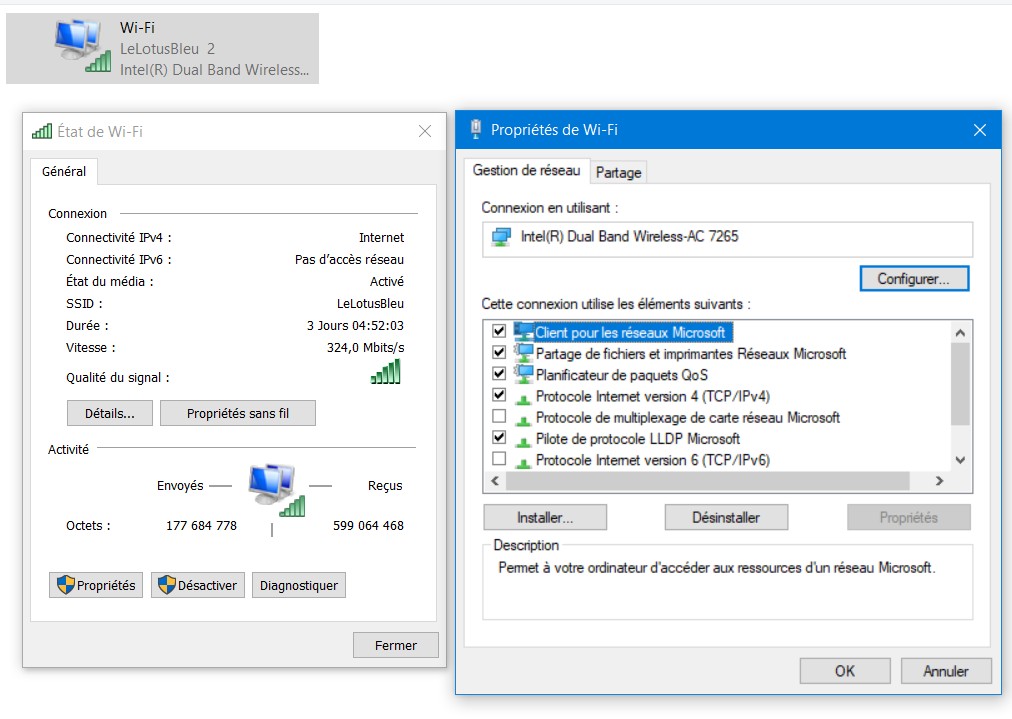The image size is (1012, 719).
Task: Switch to the Partage tab
Action: (618, 172)
